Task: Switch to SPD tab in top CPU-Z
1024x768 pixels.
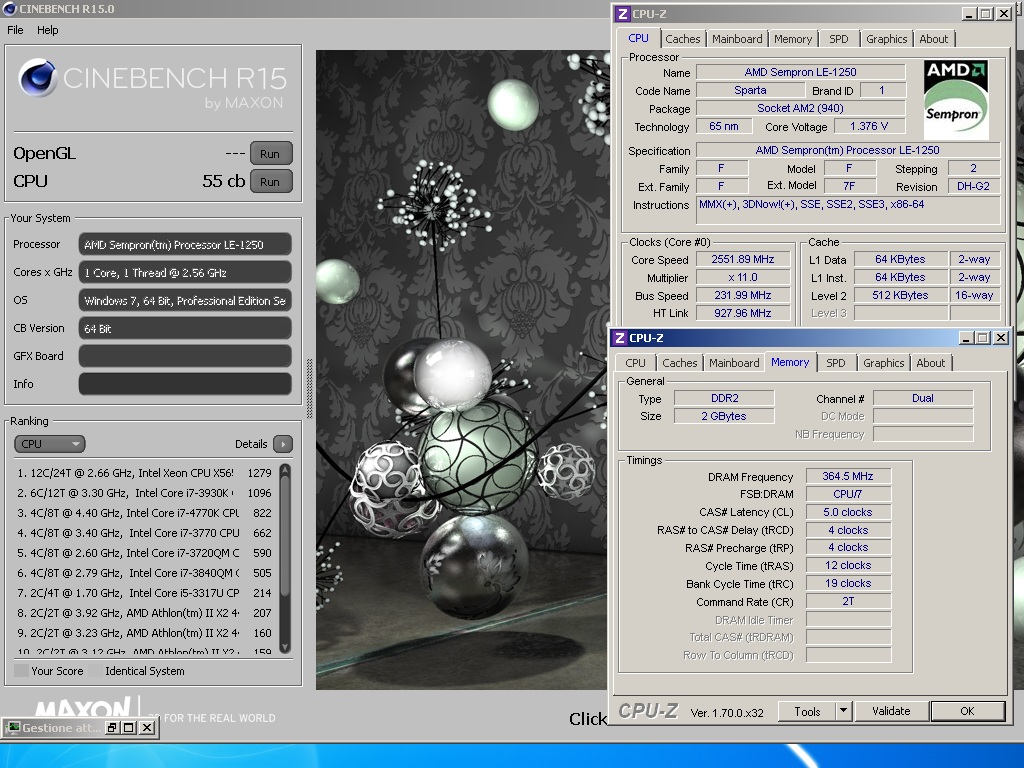Action: tap(839, 39)
